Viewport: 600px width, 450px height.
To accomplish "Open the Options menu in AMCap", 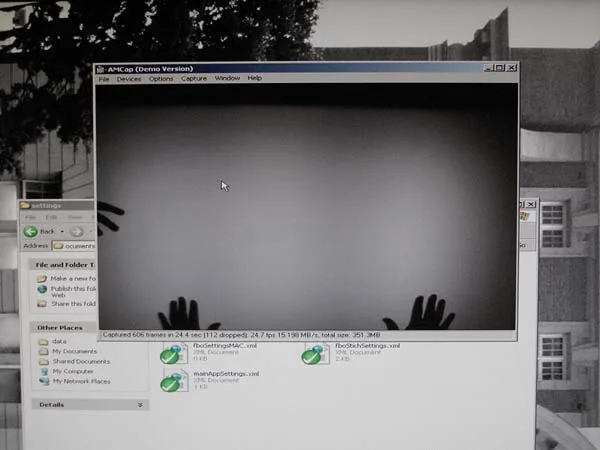I will pos(161,78).
